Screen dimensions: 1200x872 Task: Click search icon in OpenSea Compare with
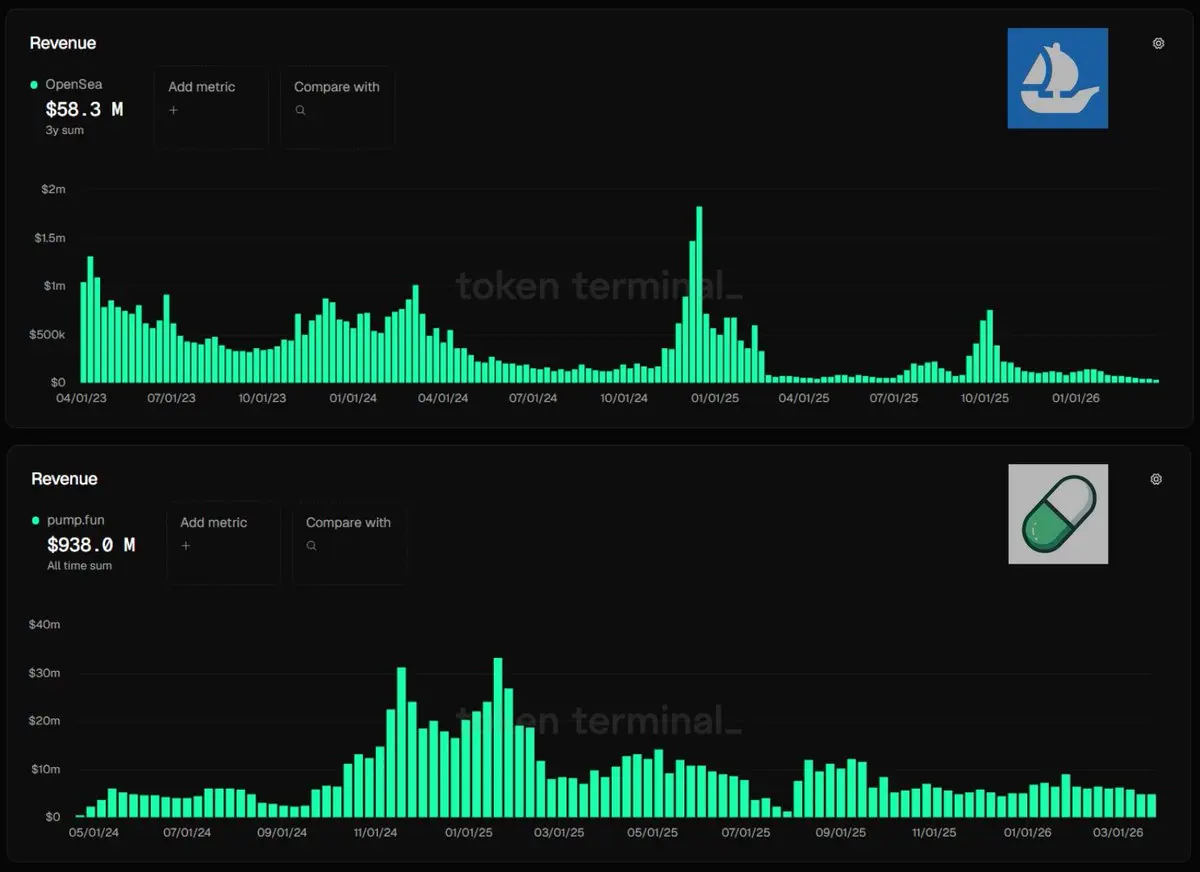[299, 110]
